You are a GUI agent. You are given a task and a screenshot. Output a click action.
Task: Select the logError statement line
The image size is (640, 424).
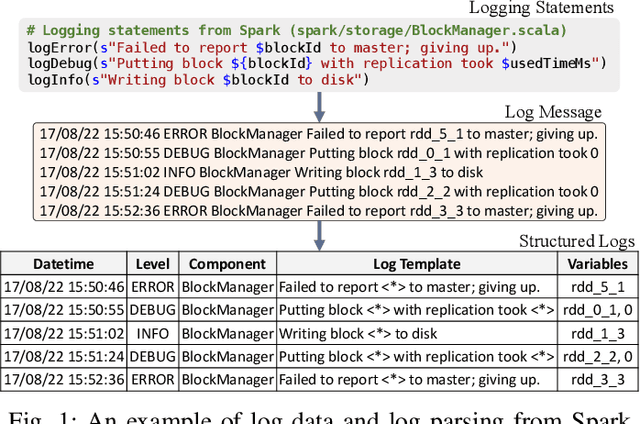point(272,48)
